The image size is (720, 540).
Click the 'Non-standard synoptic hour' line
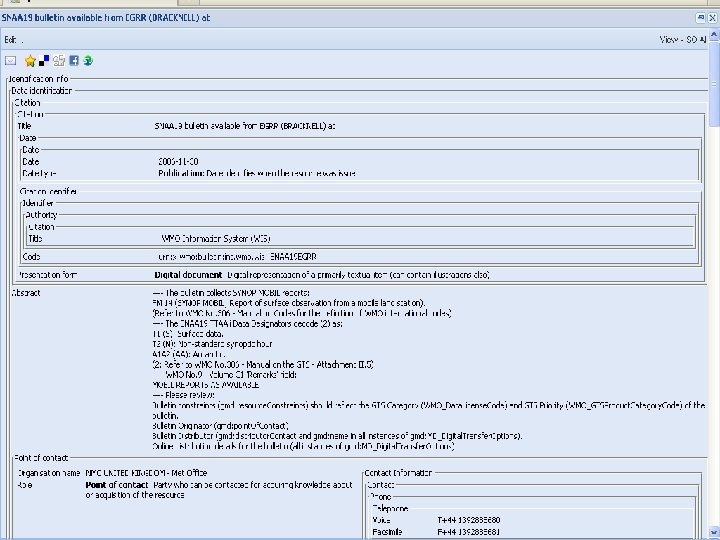point(212,344)
